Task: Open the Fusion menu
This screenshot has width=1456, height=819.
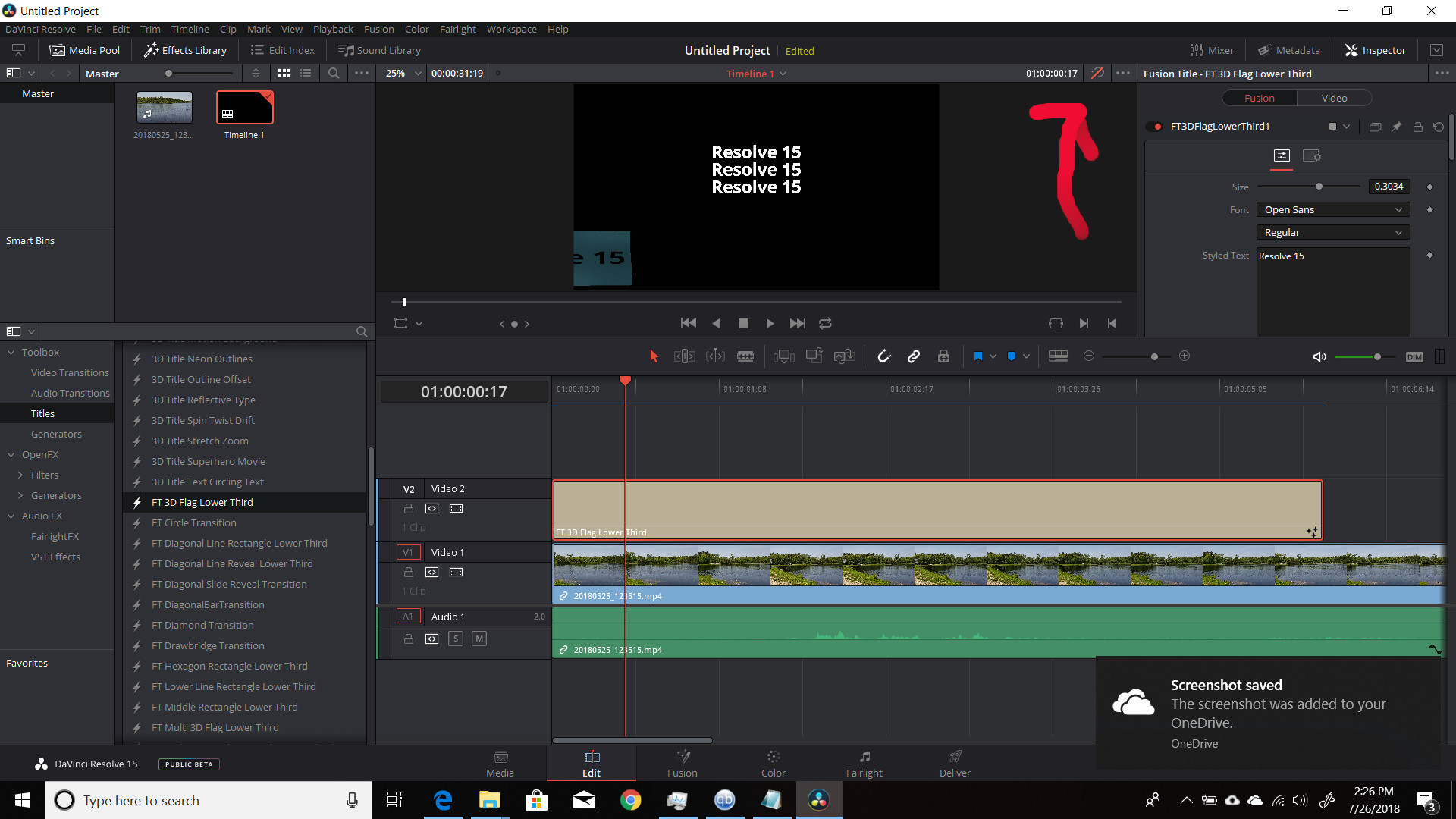Action: tap(378, 29)
